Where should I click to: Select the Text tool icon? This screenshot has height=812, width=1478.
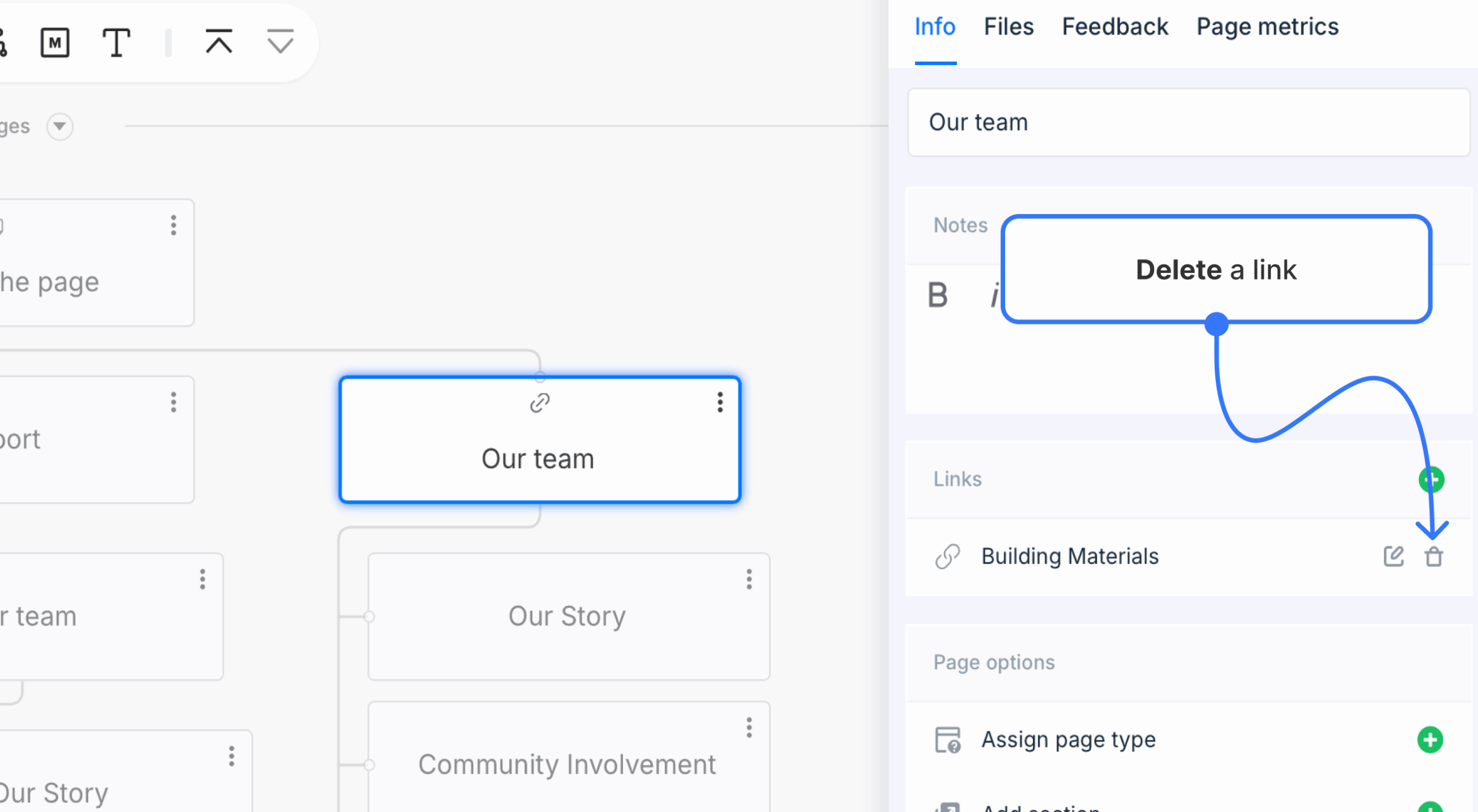(x=116, y=42)
